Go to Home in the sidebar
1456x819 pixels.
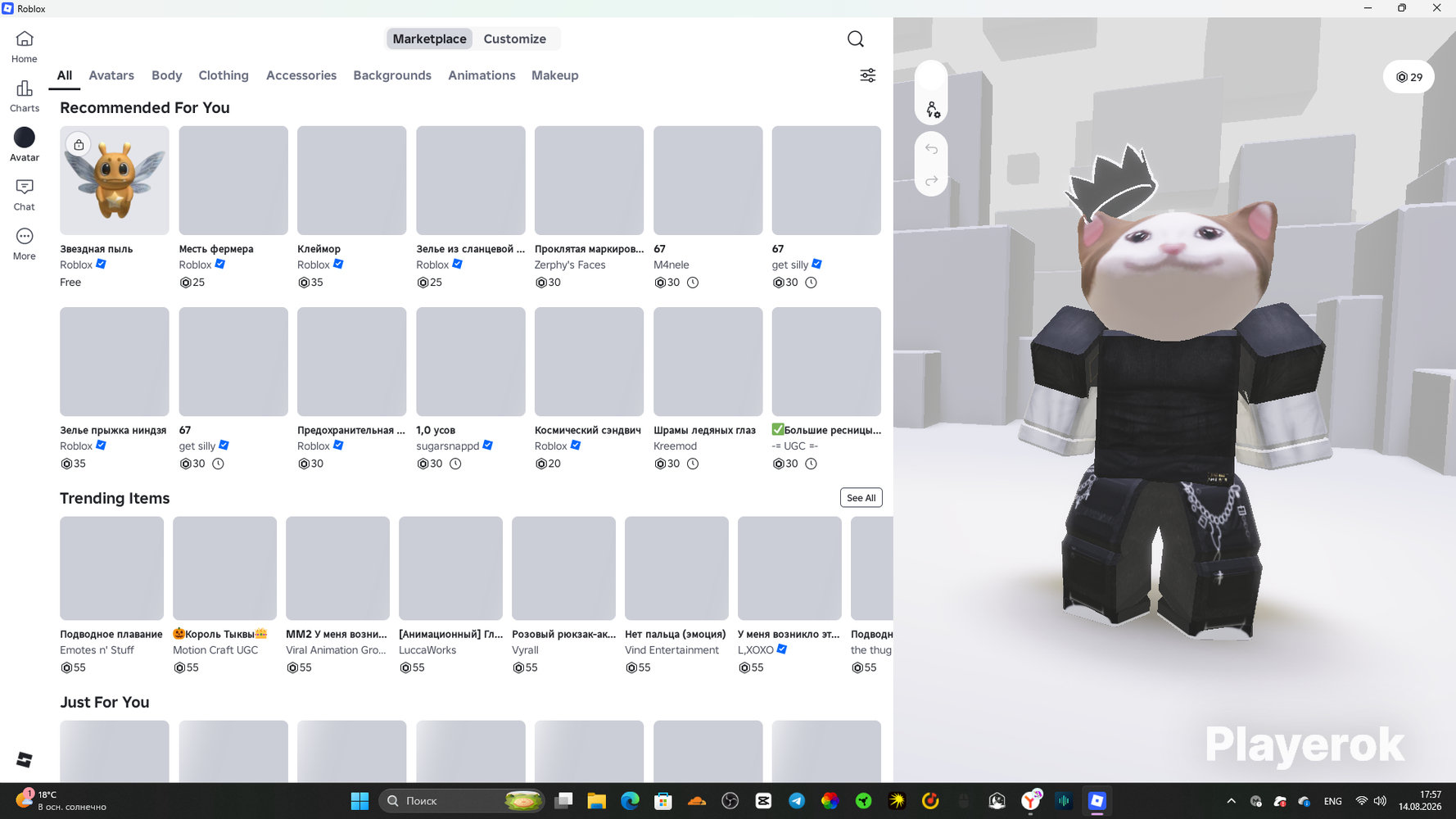point(25,47)
